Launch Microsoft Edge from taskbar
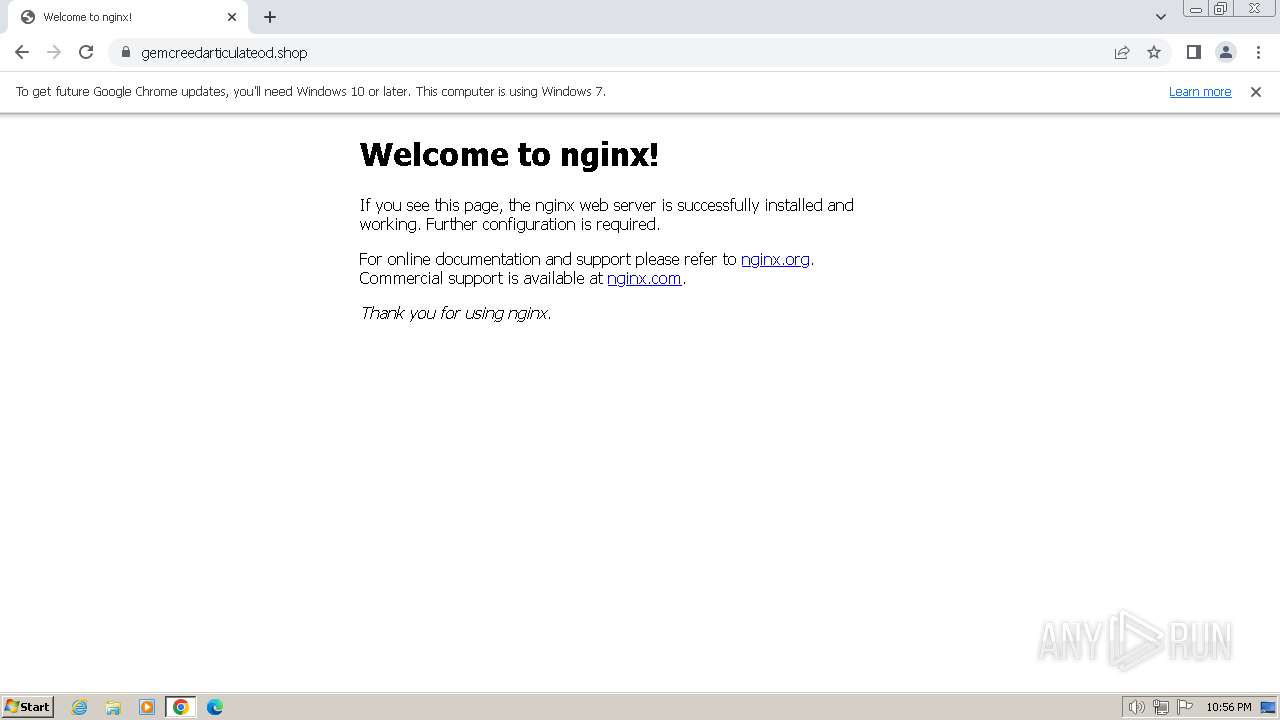 click(x=215, y=707)
